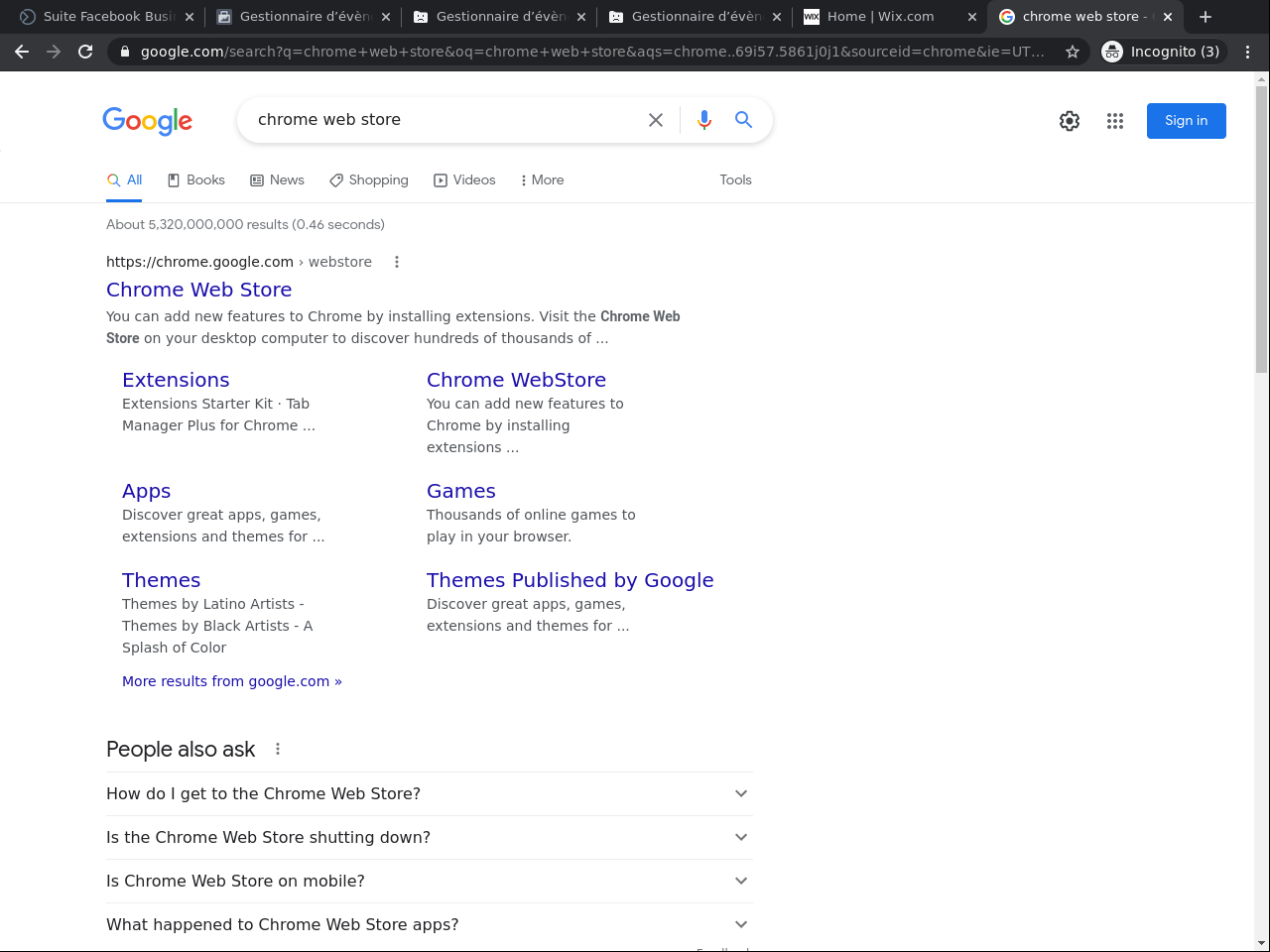Image resolution: width=1270 pixels, height=952 pixels.
Task: Reload the page
Action: [x=85, y=52]
